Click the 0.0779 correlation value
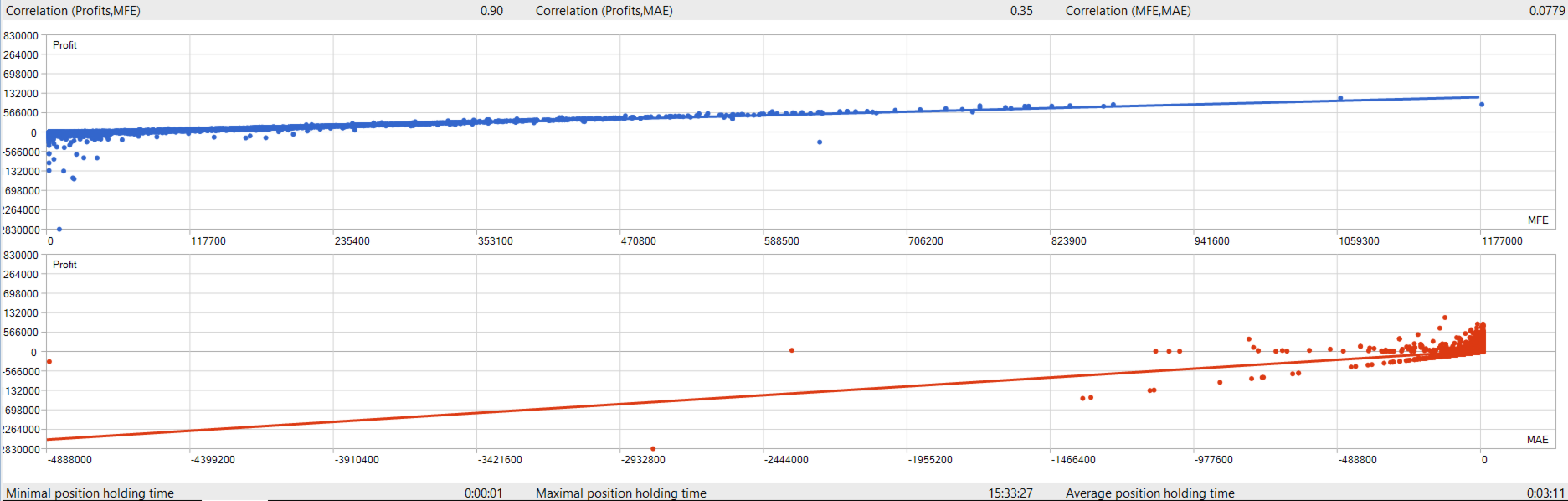 (1546, 11)
